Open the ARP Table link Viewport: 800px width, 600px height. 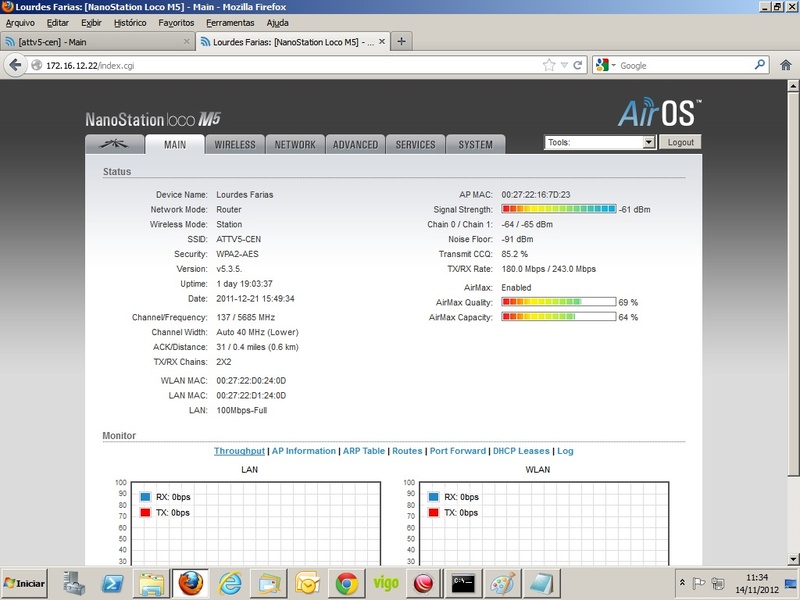(x=364, y=451)
